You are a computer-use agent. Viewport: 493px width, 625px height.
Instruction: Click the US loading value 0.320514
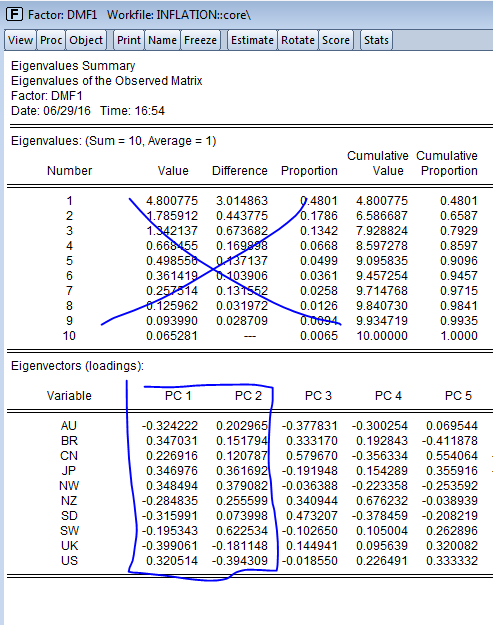(172, 561)
